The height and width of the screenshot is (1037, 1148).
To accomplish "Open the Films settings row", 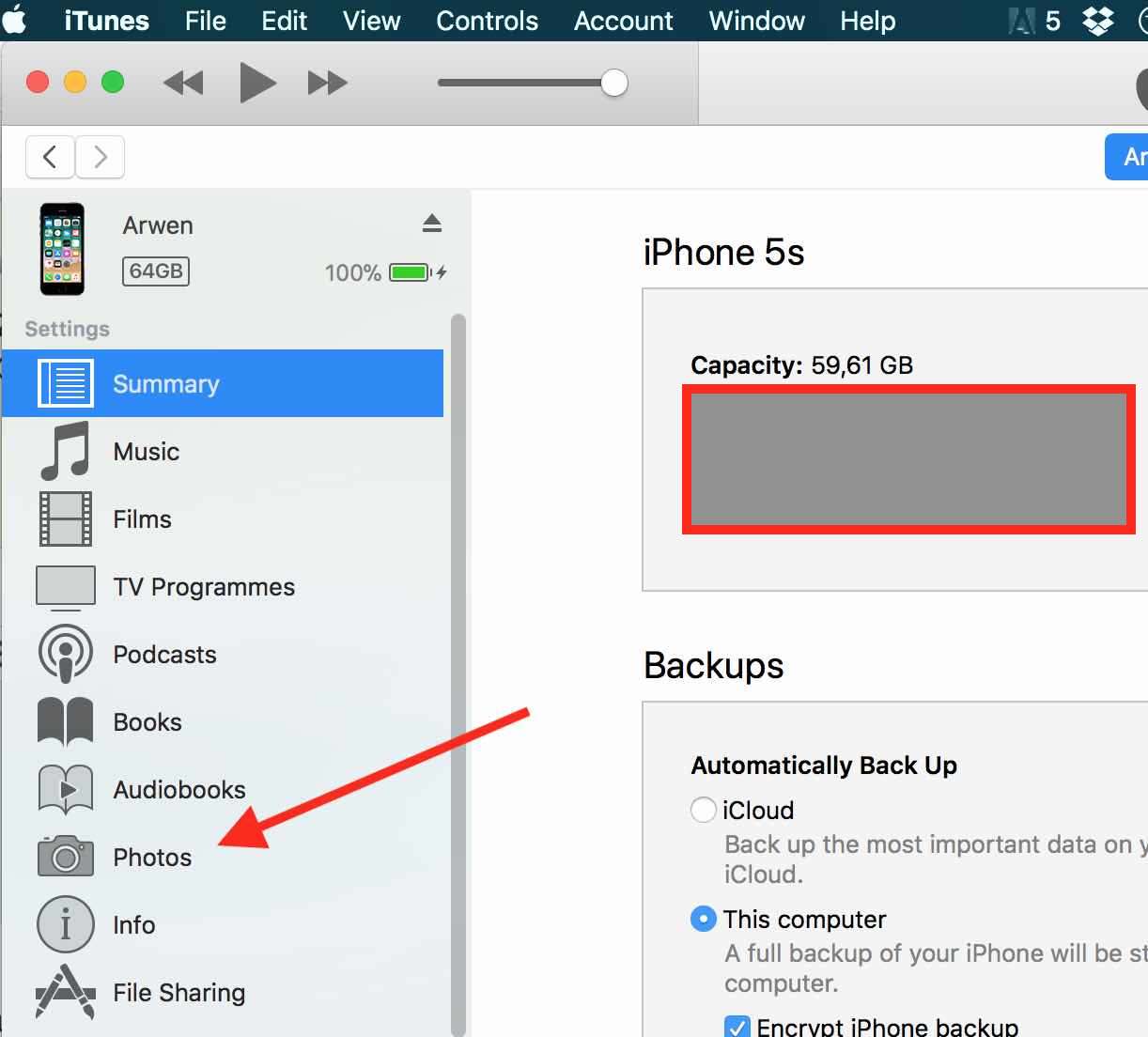I will [223, 518].
